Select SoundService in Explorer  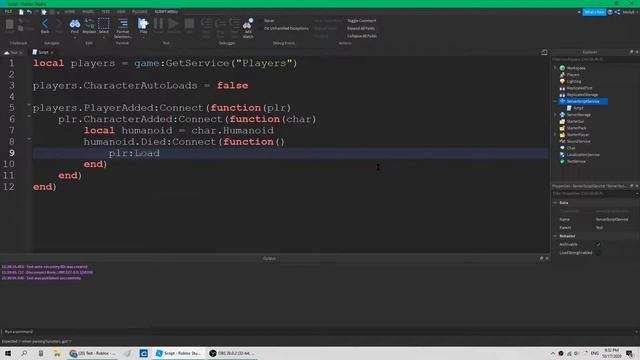(x=578, y=141)
